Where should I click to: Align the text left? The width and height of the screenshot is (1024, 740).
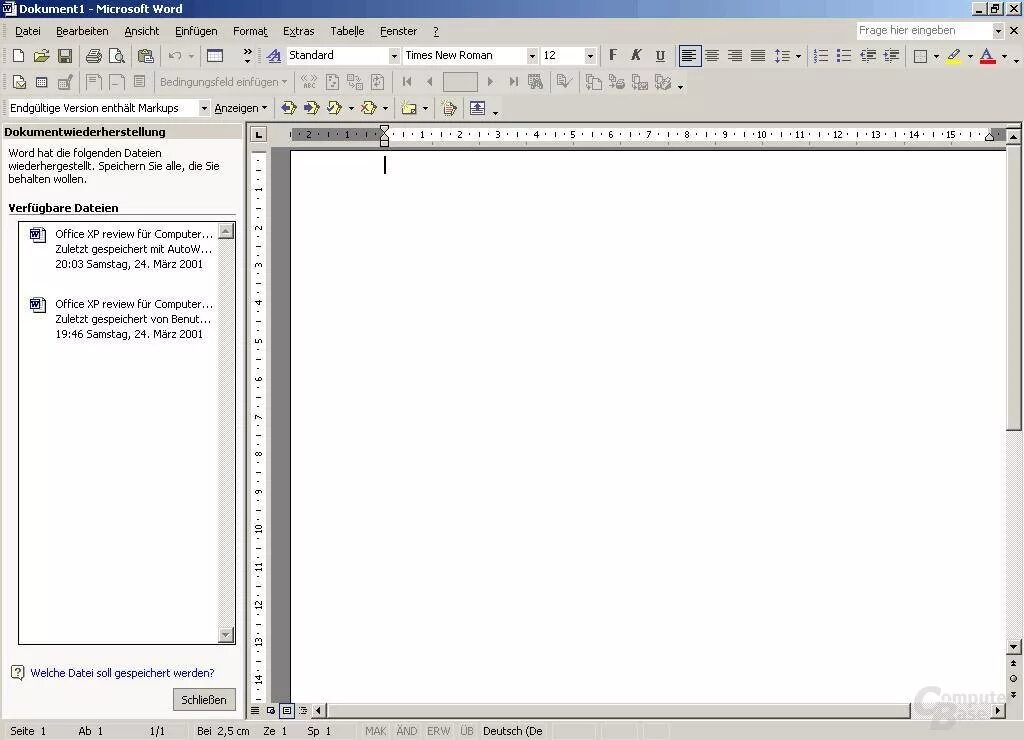pyautogui.click(x=689, y=56)
